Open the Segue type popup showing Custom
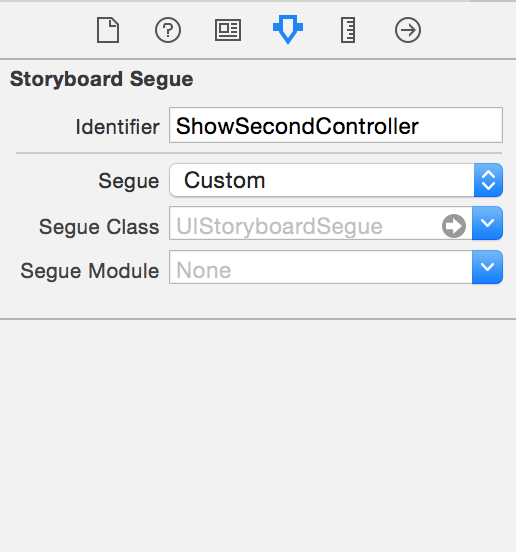The width and height of the screenshot is (516, 552). (336, 180)
